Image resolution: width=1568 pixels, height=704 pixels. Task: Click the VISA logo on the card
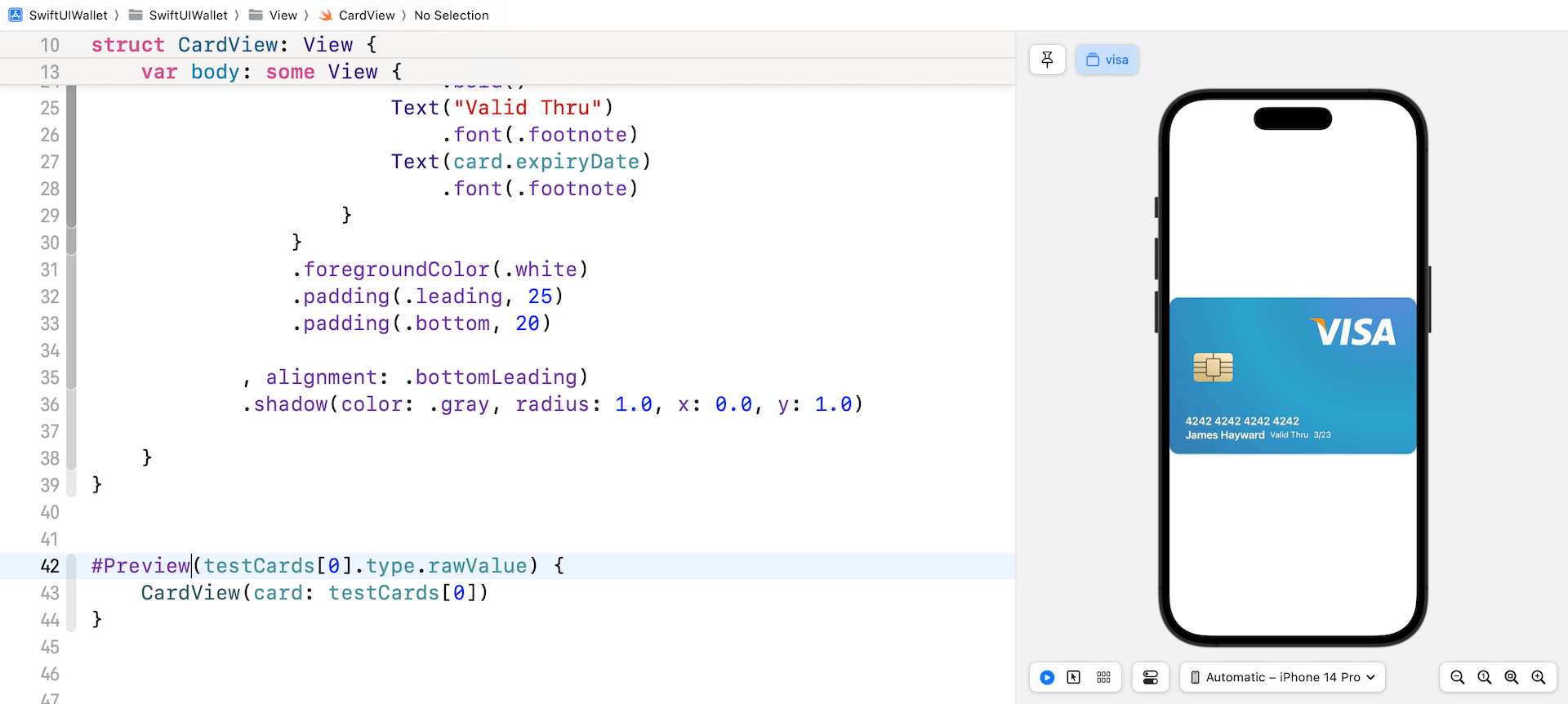point(1353,332)
